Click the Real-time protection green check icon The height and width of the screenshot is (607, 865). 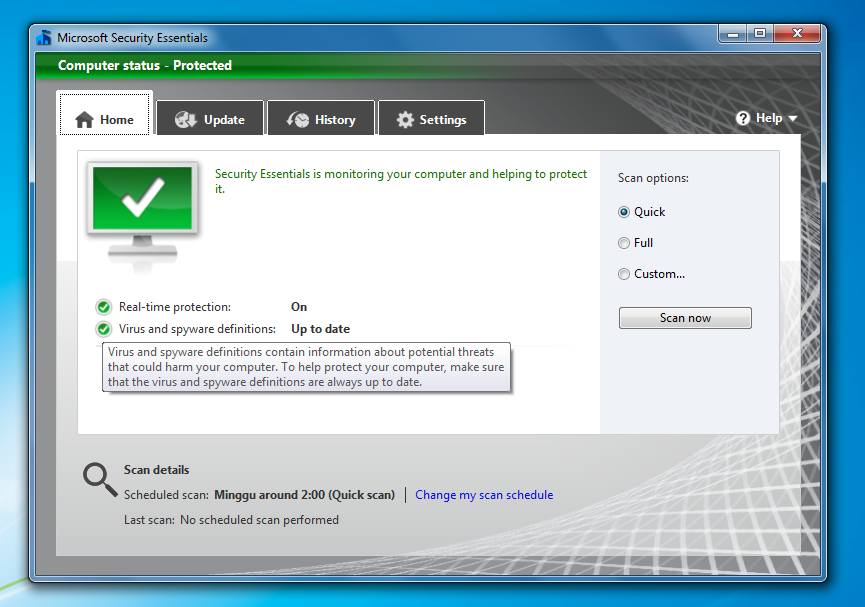point(103,307)
